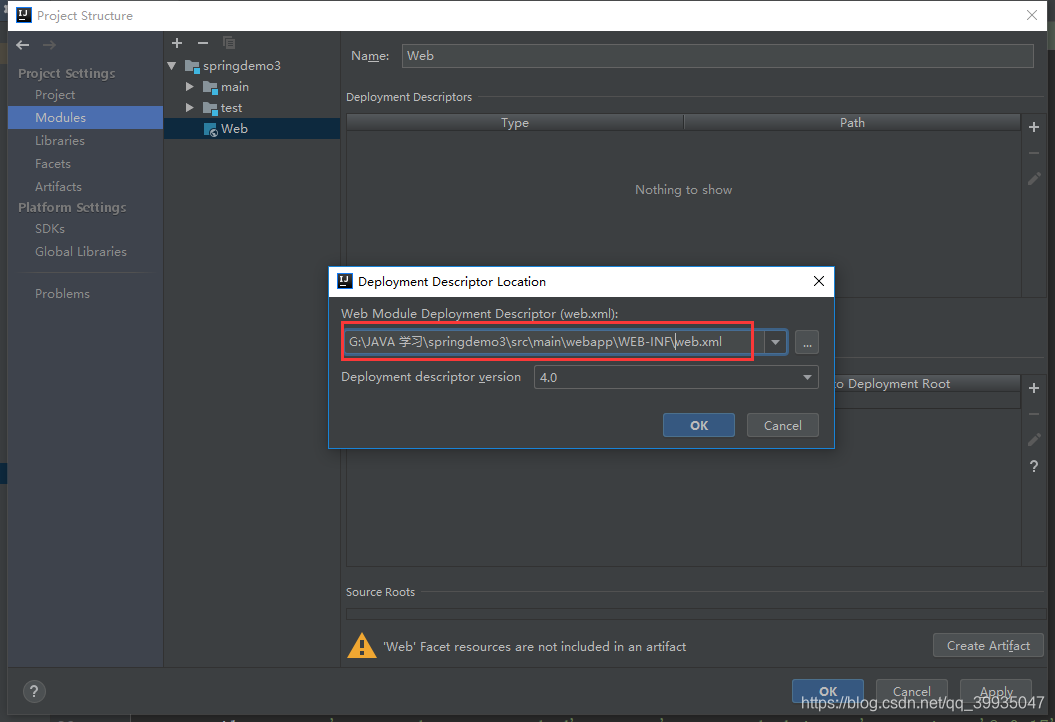The width and height of the screenshot is (1055, 722).
Task: Select the Modules settings item
Action: coord(85,118)
